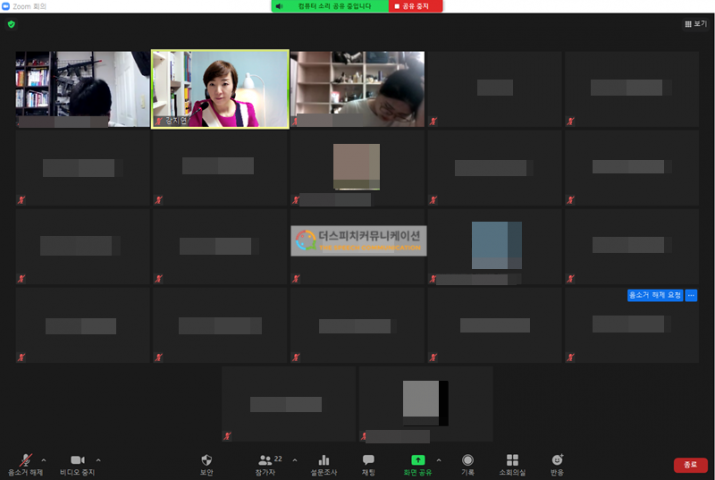Click the green 화면 공유 share screen icon

click(x=417, y=461)
